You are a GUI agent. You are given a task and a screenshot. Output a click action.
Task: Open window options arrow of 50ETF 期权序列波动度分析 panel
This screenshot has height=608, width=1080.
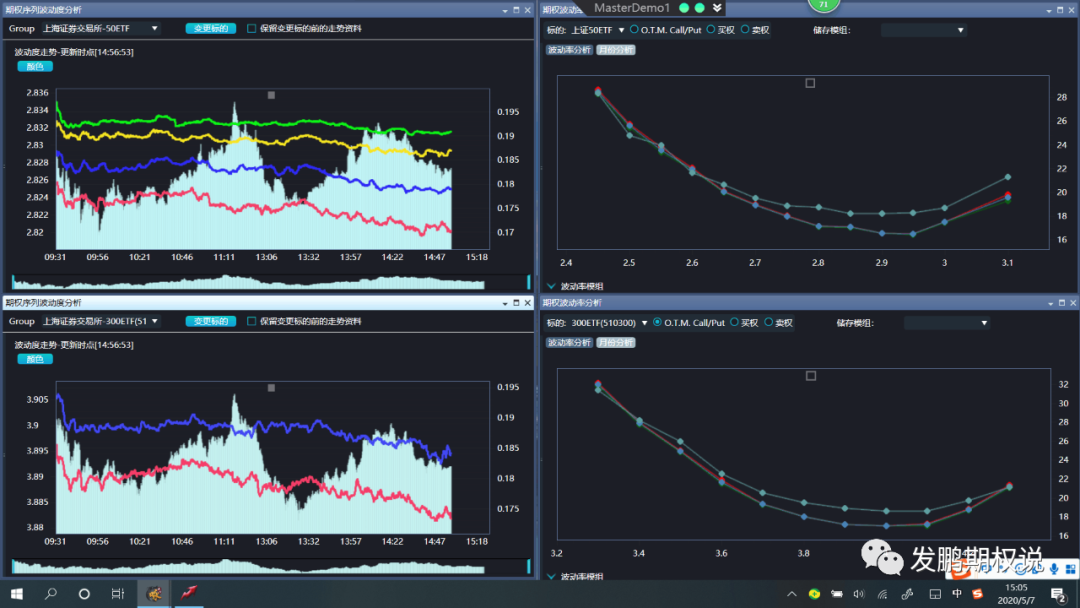505,10
